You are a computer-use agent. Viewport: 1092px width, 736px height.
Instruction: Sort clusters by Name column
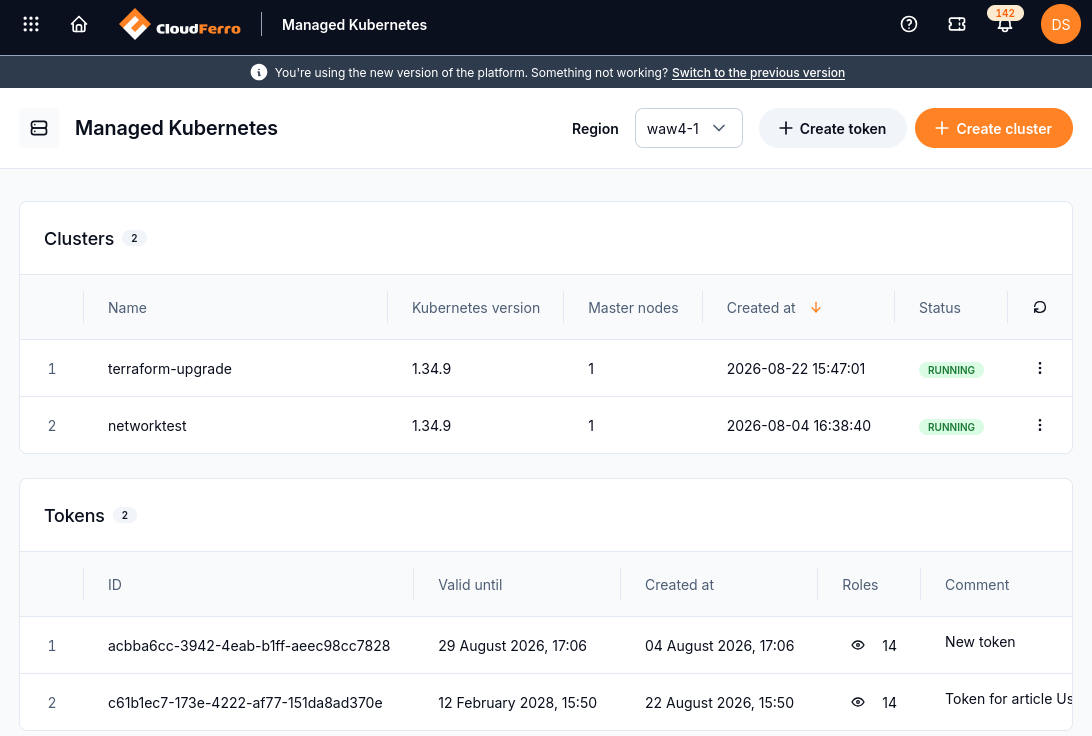point(127,308)
